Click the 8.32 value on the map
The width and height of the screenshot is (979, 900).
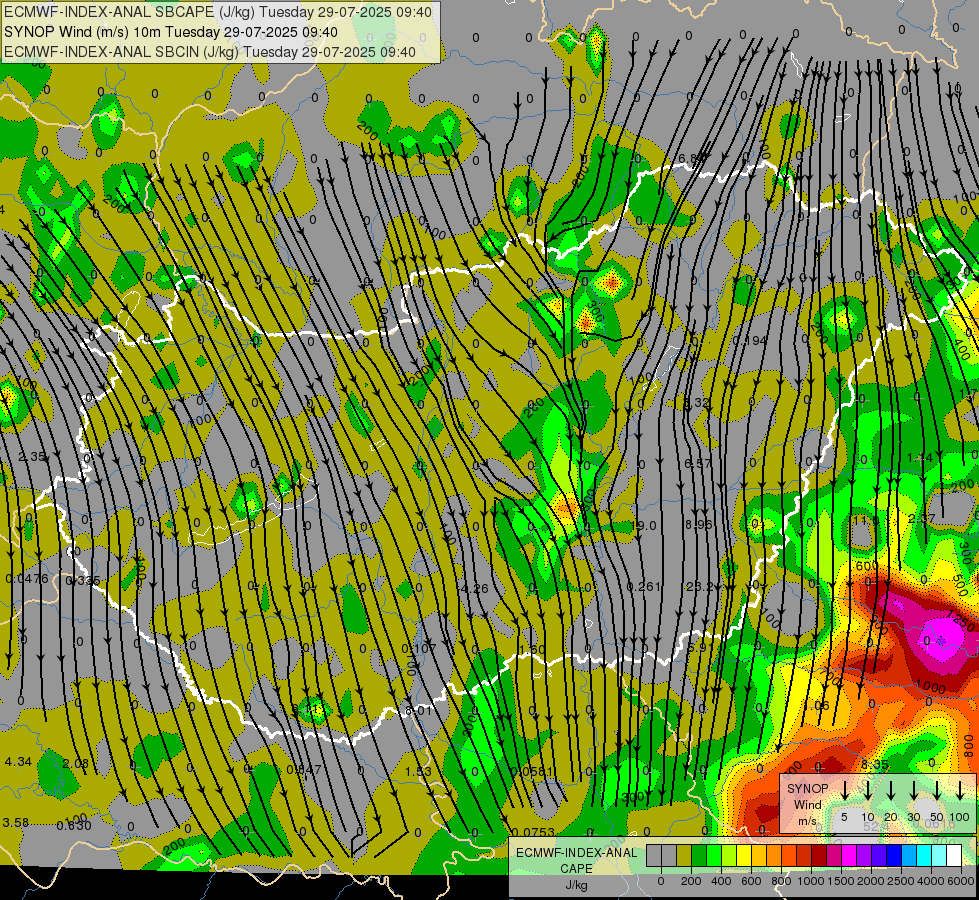[x=697, y=403]
